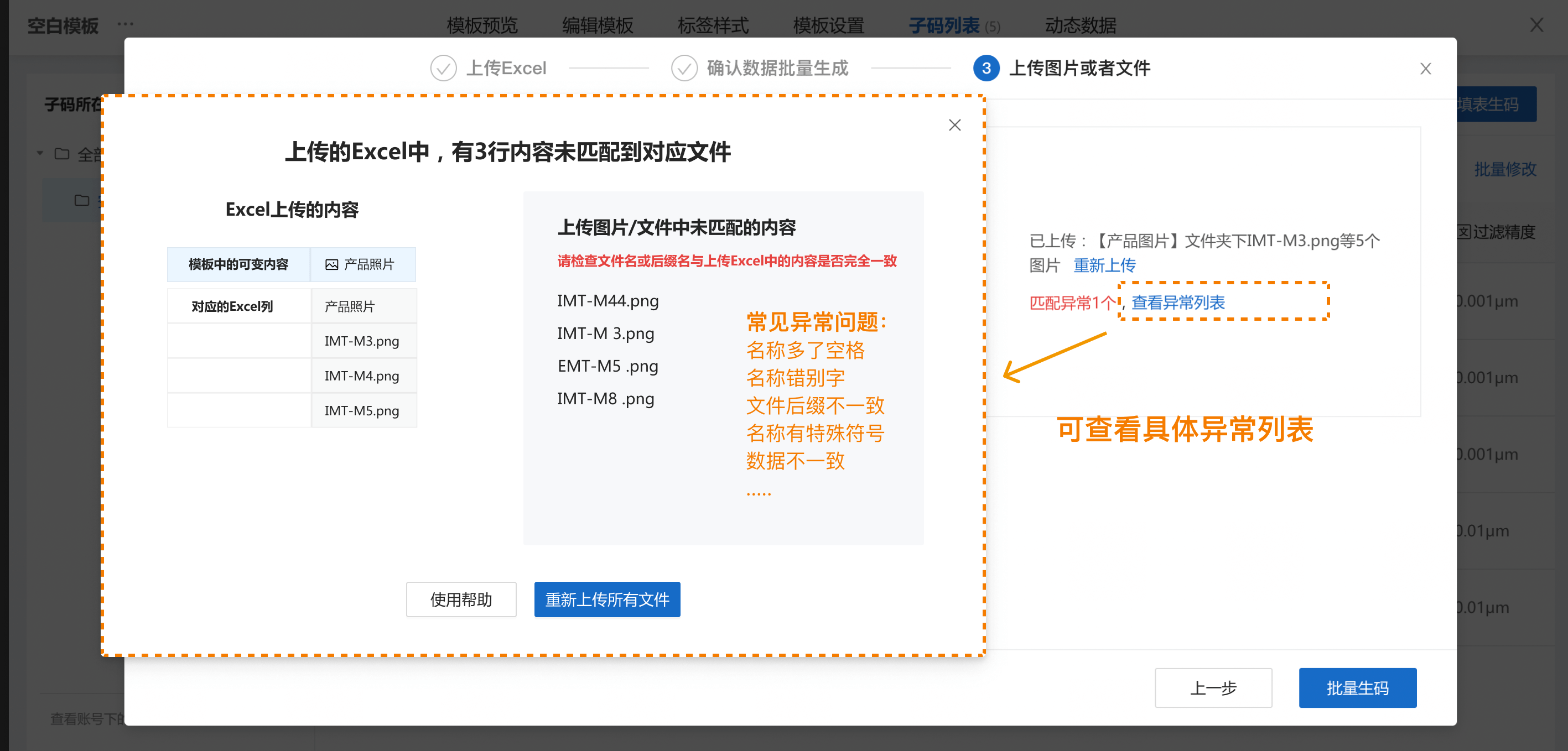The image size is (1568, 751).
Task: Select the IMT-M4.png table cell
Action: click(364, 375)
